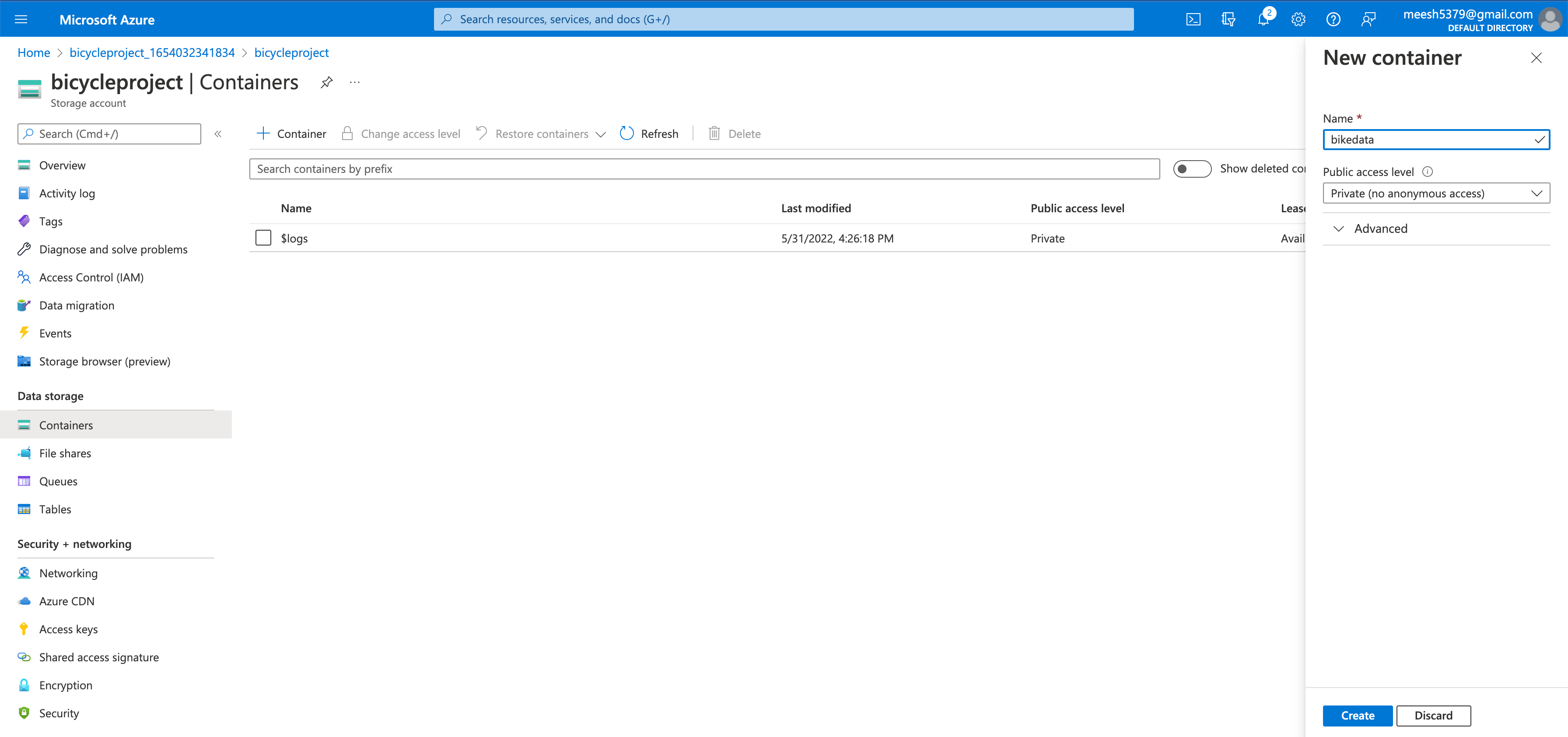Open the hamburger portal menu

(21, 20)
